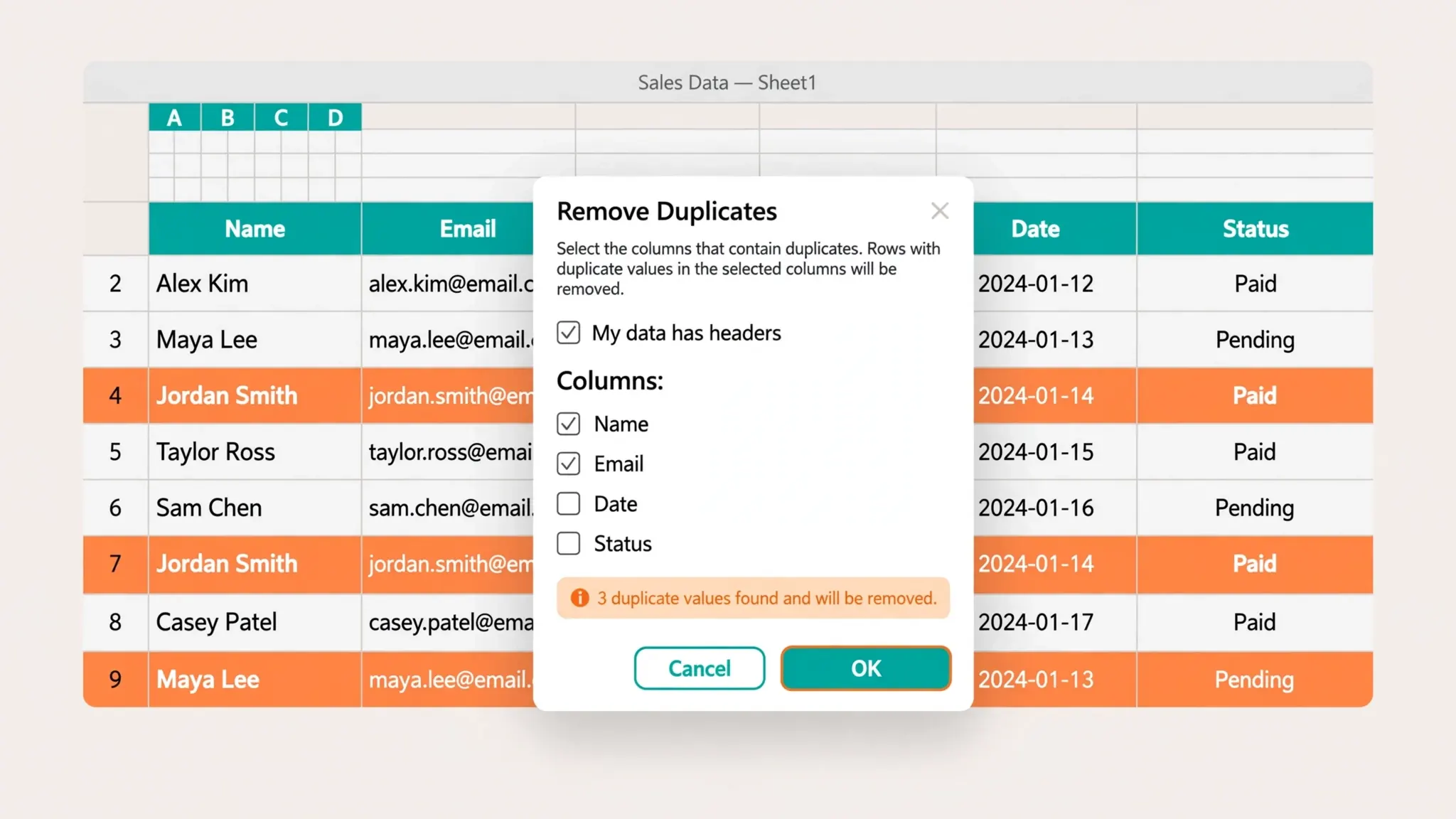Click the Pending status in row 6
The height and width of the screenshot is (819, 1456).
click(1255, 508)
